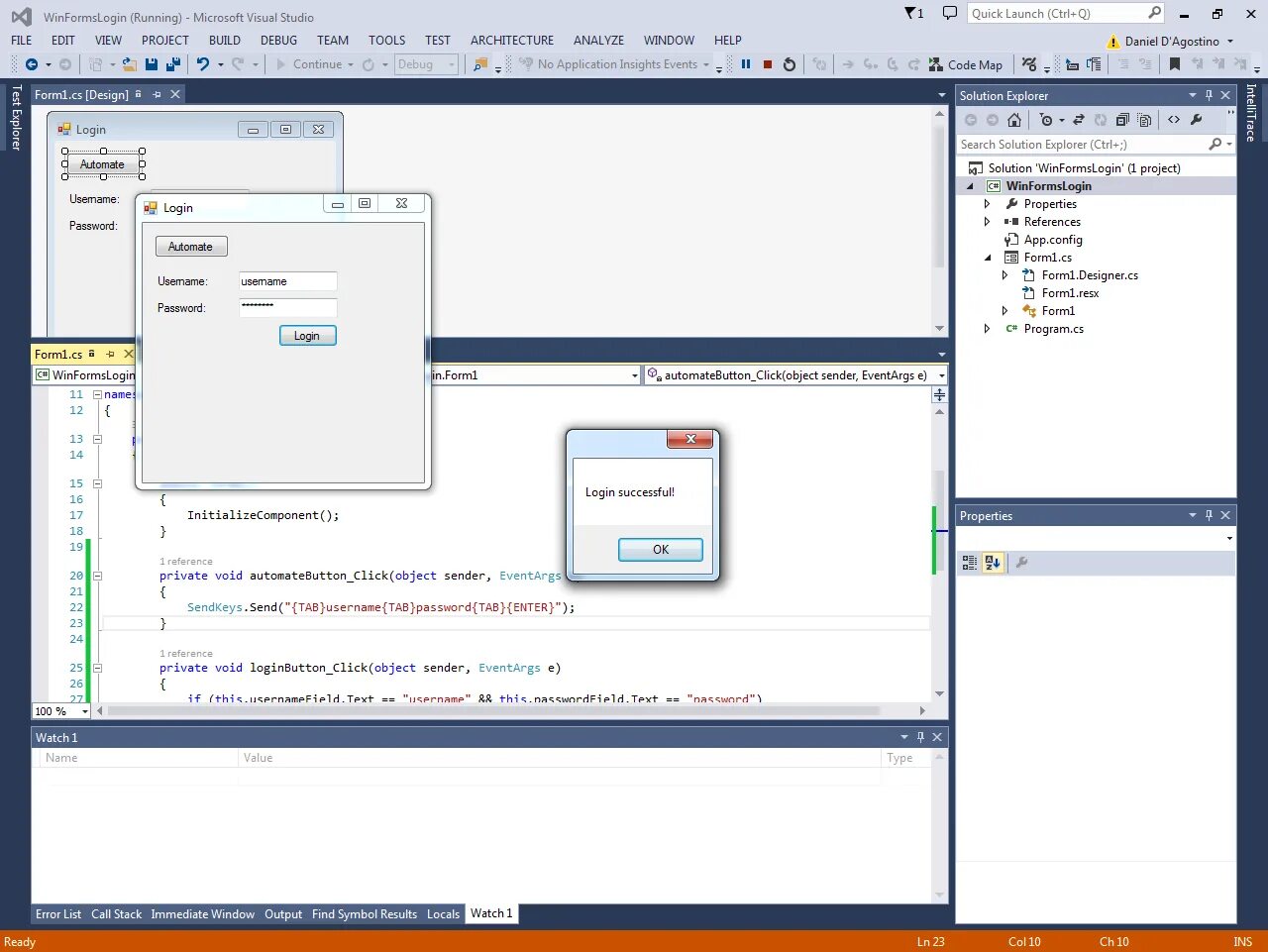Click the Property Pages wrench in Properties panel
Screen dimensions: 1268x952
coord(1021,563)
